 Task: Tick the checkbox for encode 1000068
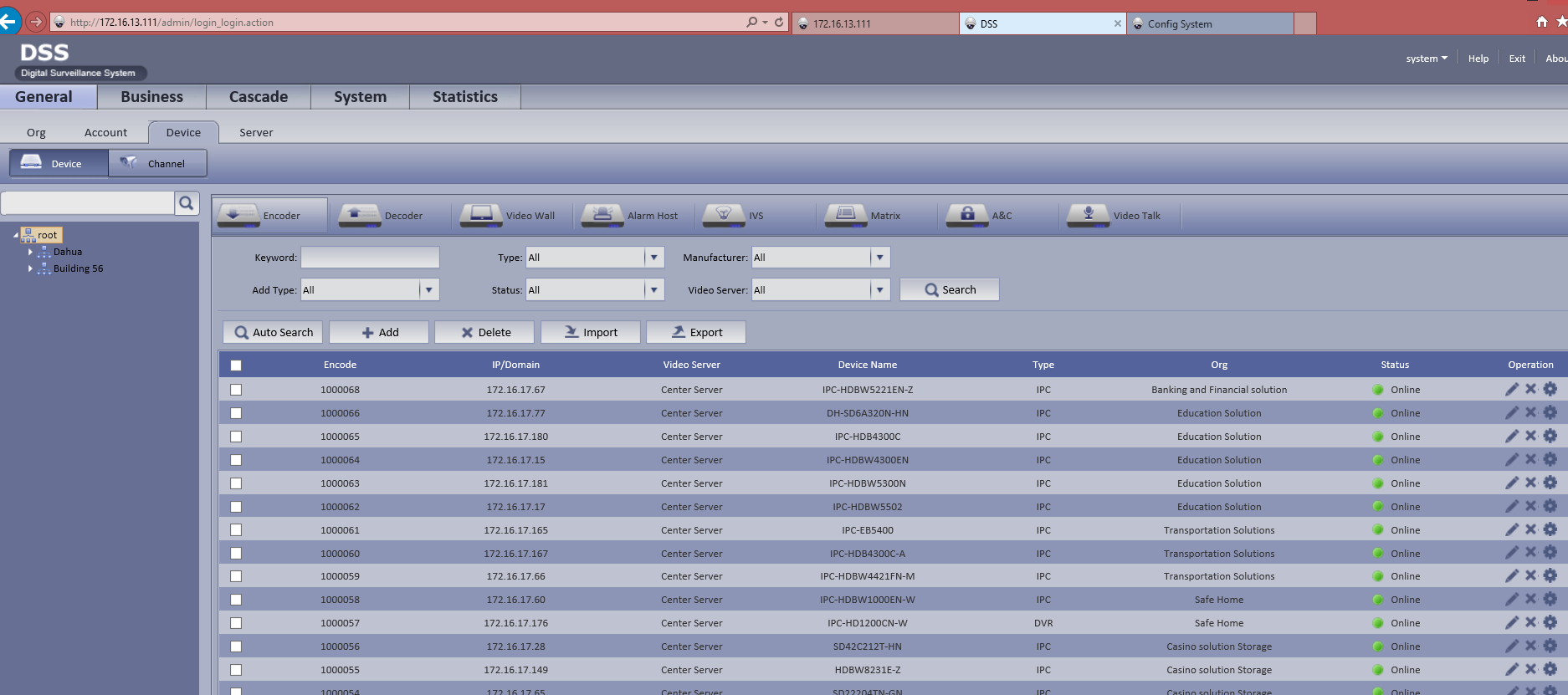coord(236,390)
